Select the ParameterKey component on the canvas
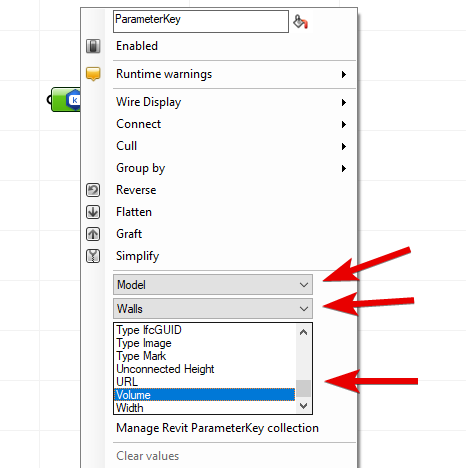This screenshot has width=466, height=468. click(x=65, y=100)
